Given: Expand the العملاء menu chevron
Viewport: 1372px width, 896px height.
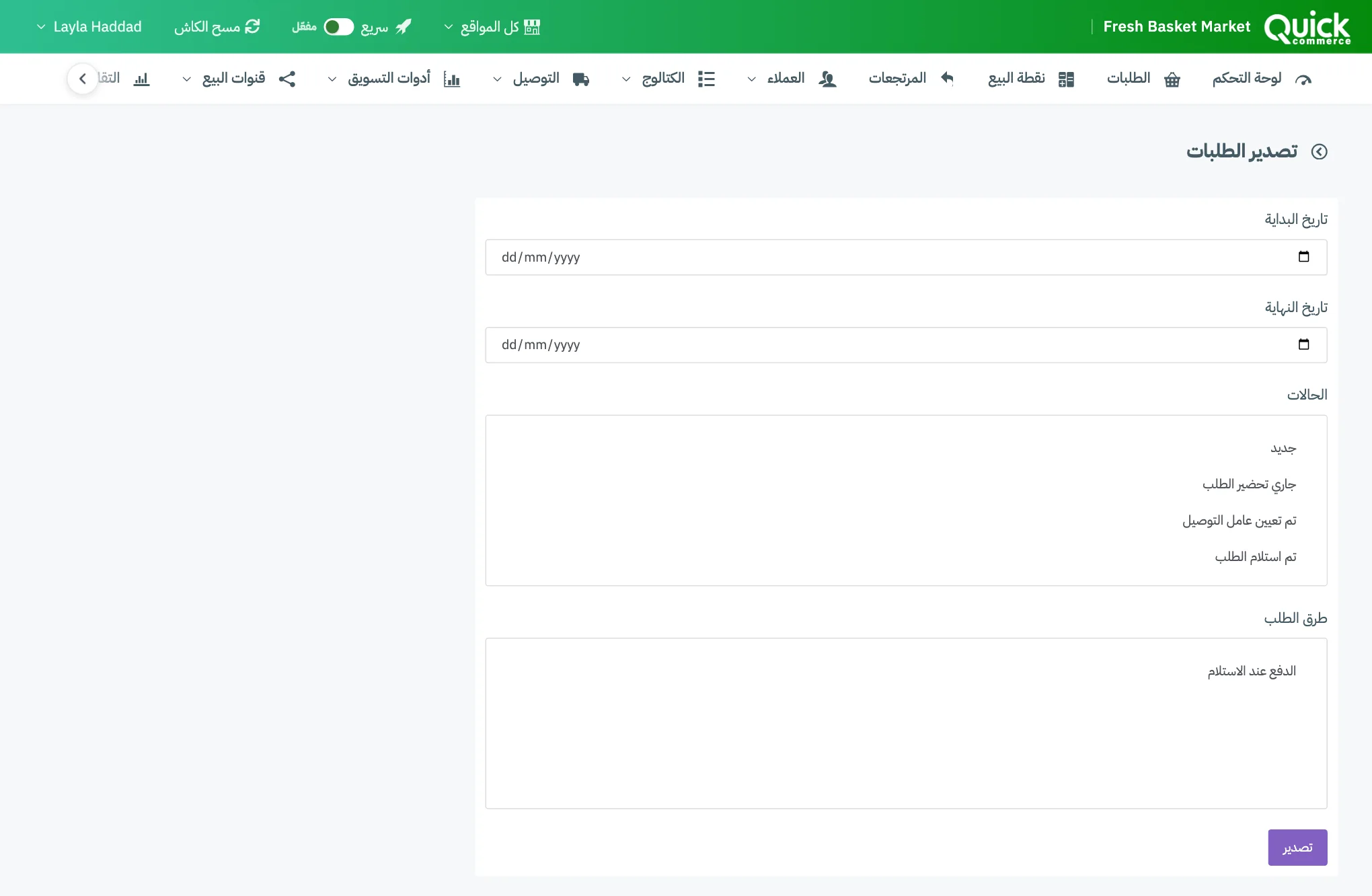Looking at the screenshot, I should click(x=752, y=79).
